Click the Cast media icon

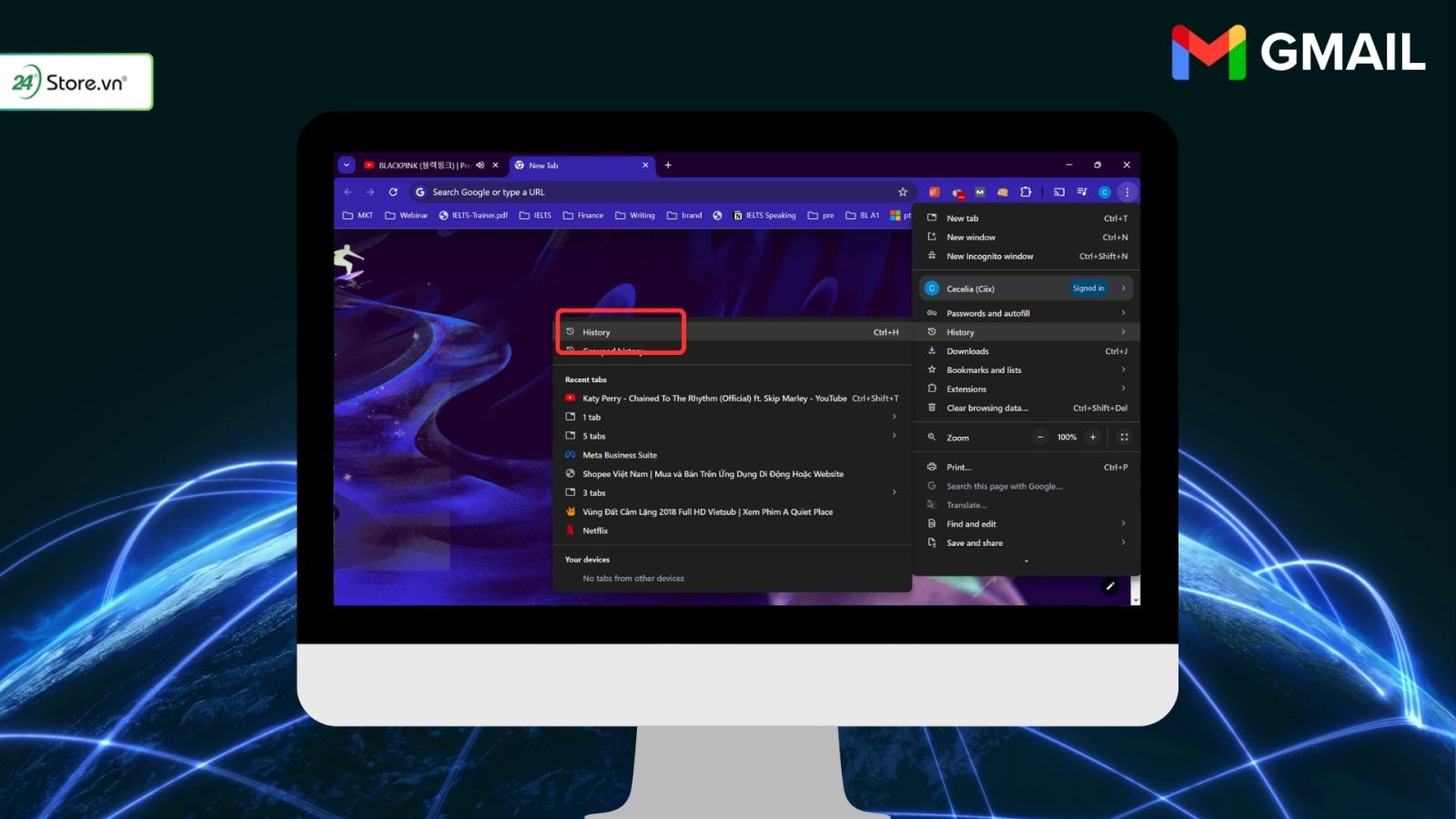click(1059, 192)
